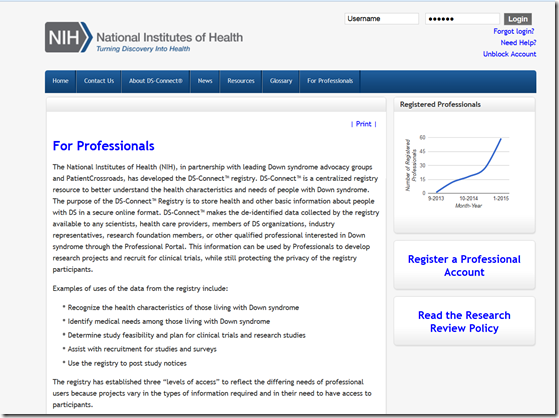Click 'Assist with recruitment for studies and surveys' bullet
The width and height of the screenshot is (559, 418).
tap(142, 349)
